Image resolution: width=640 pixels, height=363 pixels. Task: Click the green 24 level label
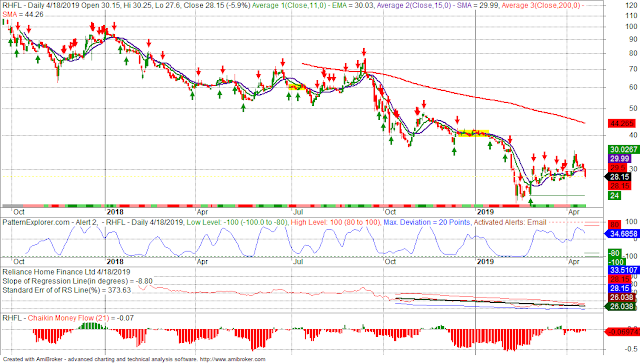614,196
